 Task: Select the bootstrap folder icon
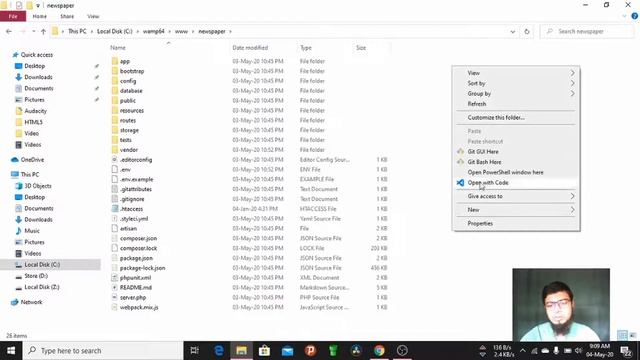pyautogui.click(x=115, y=71)
